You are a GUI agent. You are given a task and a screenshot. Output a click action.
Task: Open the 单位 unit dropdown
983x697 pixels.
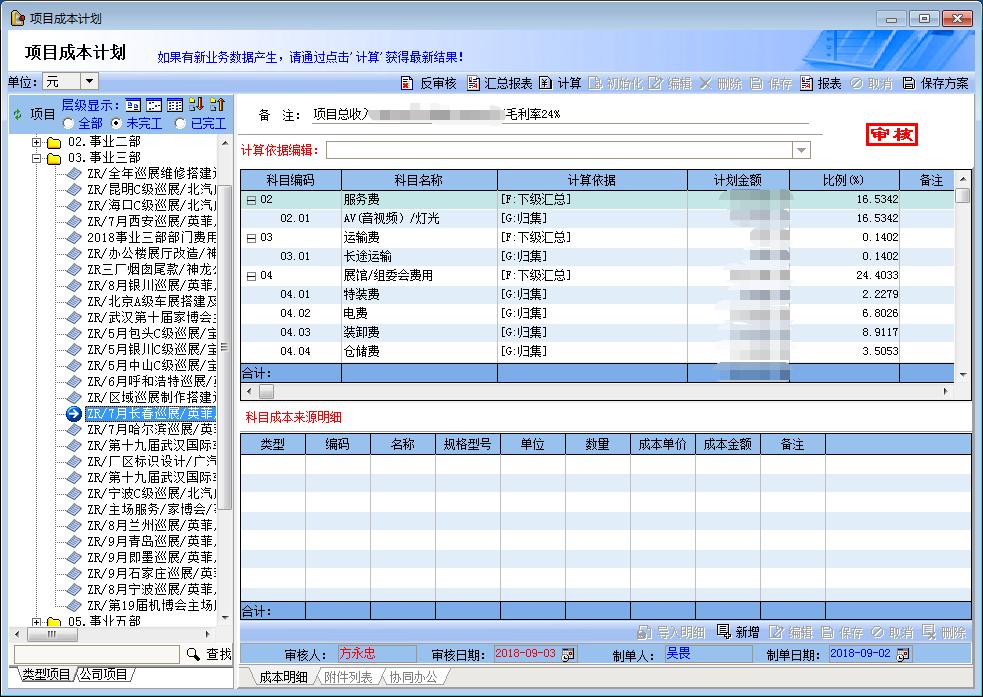click(89, 81)
